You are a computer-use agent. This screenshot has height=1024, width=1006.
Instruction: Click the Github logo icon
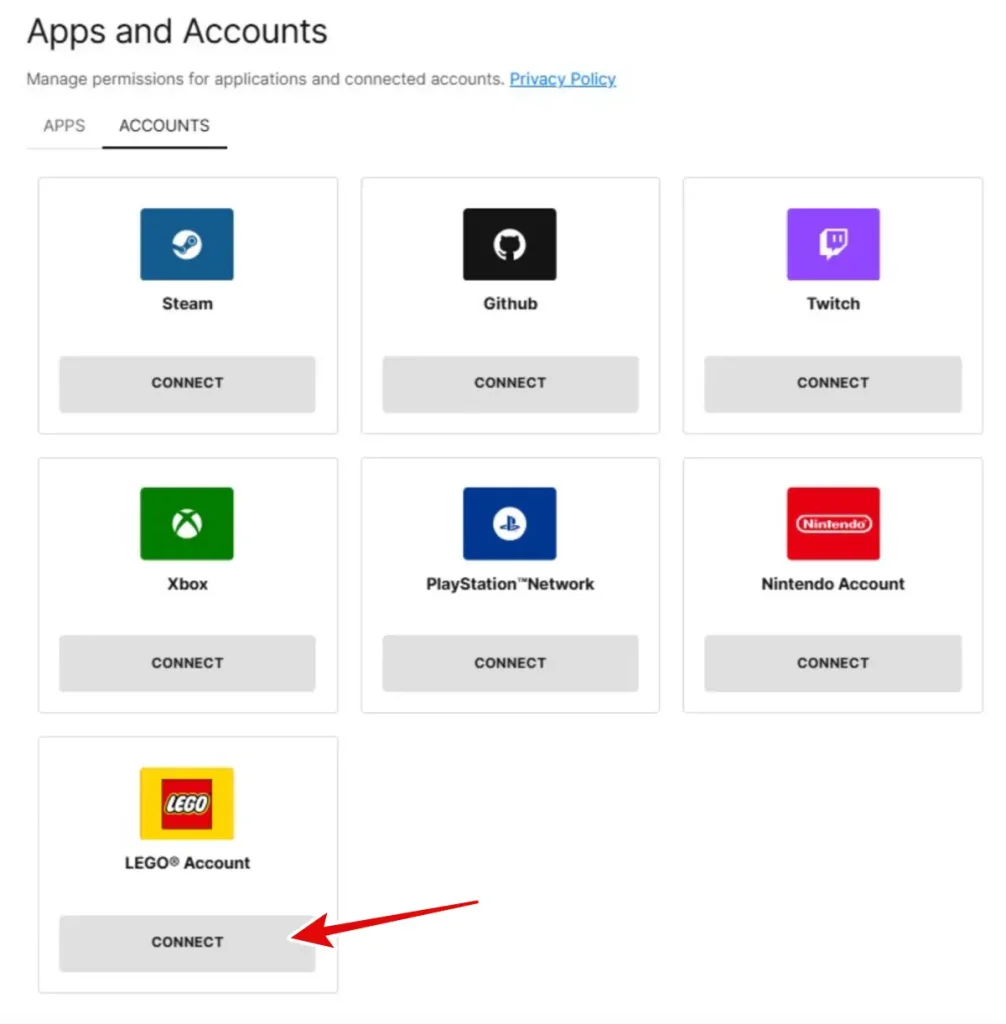tap(510, 244)
